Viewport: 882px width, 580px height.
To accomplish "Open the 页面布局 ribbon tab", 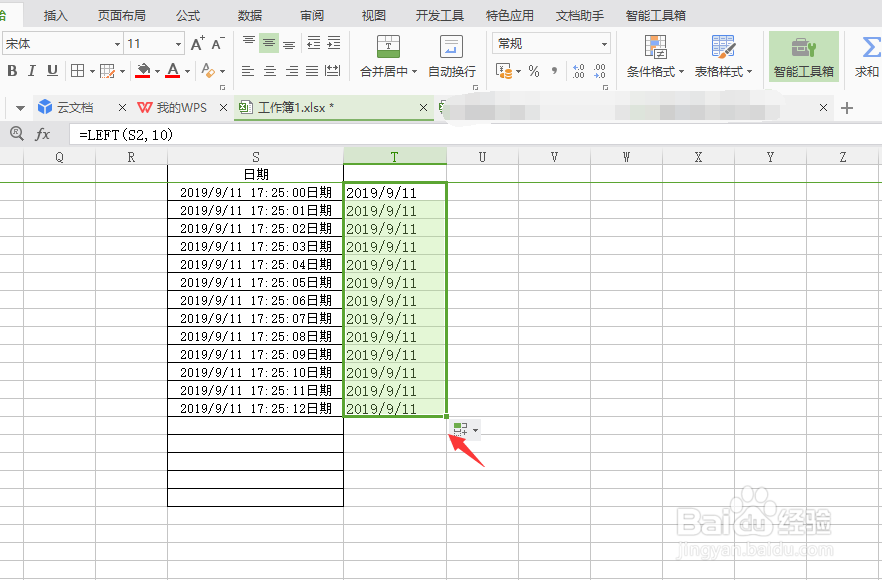I will coord(122,15).
